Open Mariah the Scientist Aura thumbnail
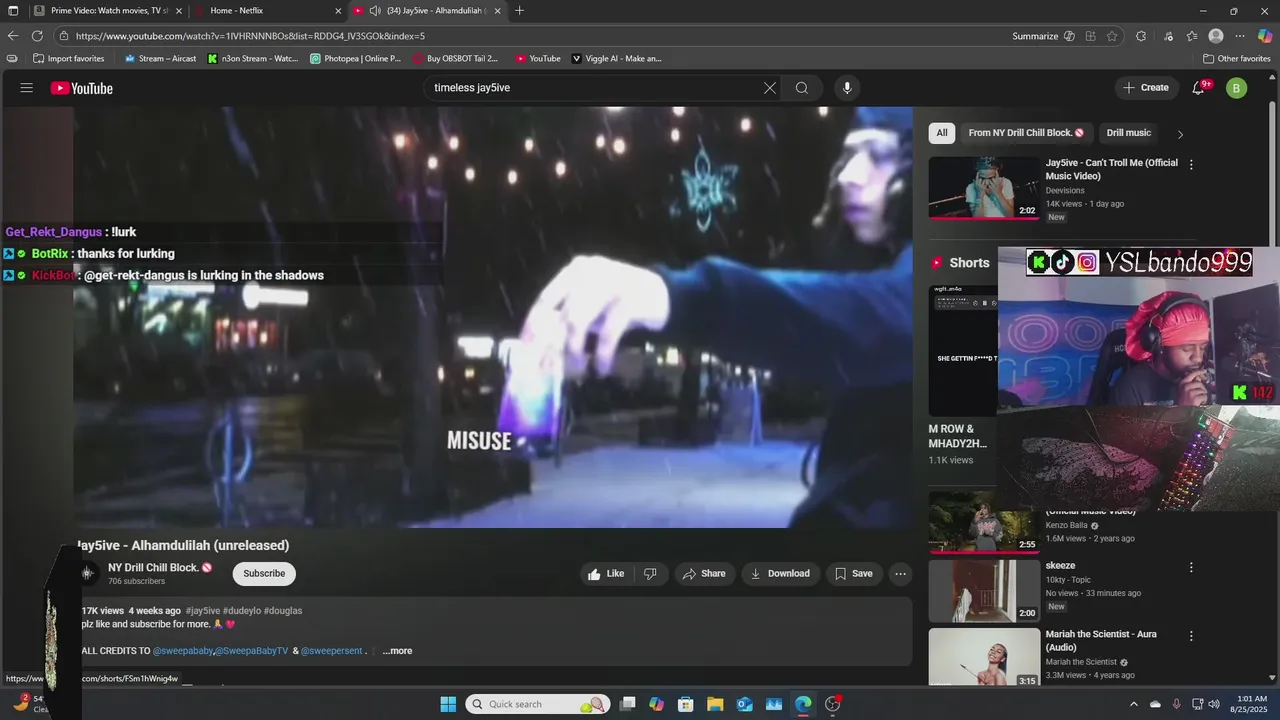 pyautogui.click(x=984, y=657)
